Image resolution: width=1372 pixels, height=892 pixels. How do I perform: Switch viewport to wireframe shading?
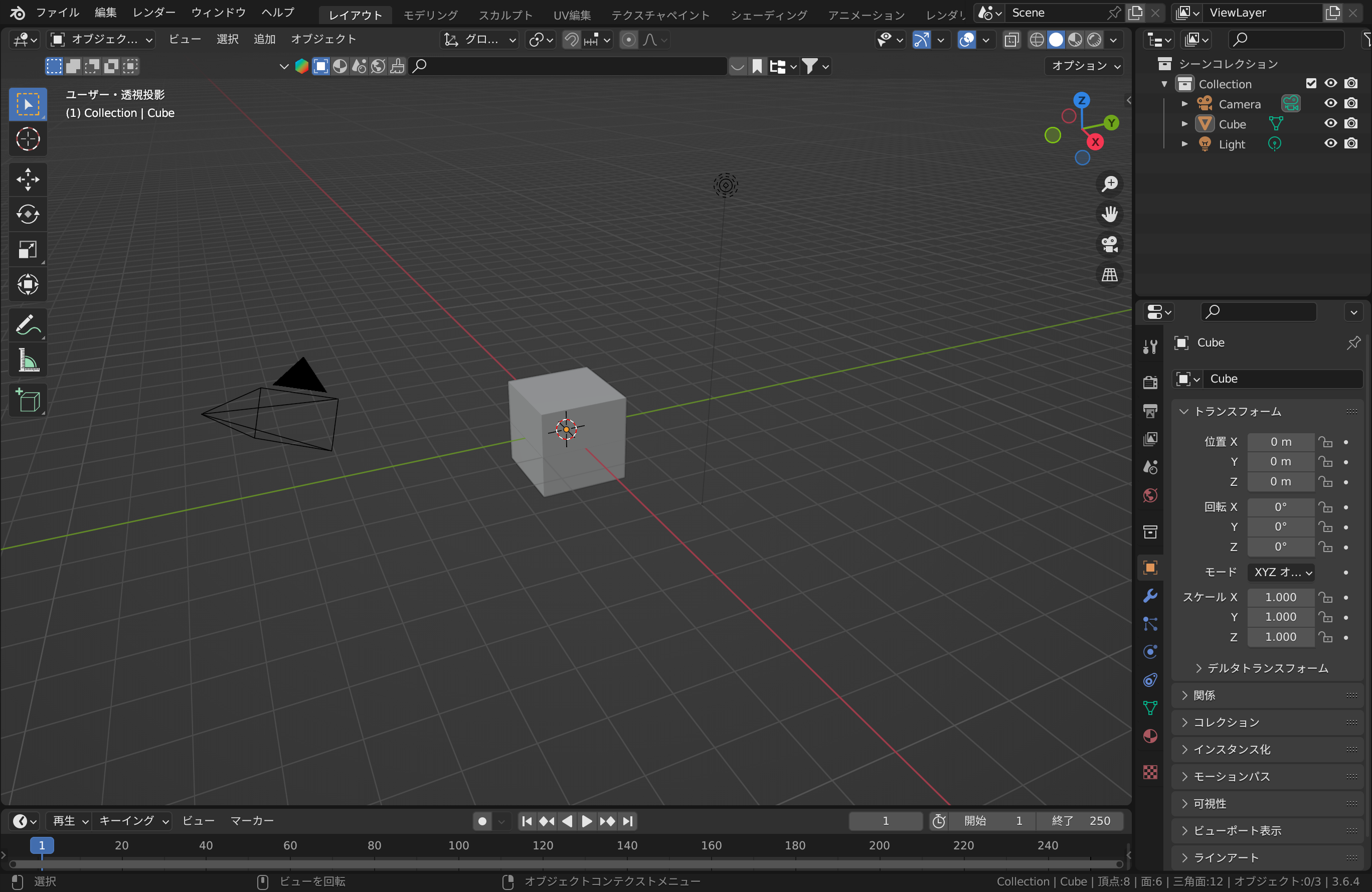click(x=1038, y=40)
